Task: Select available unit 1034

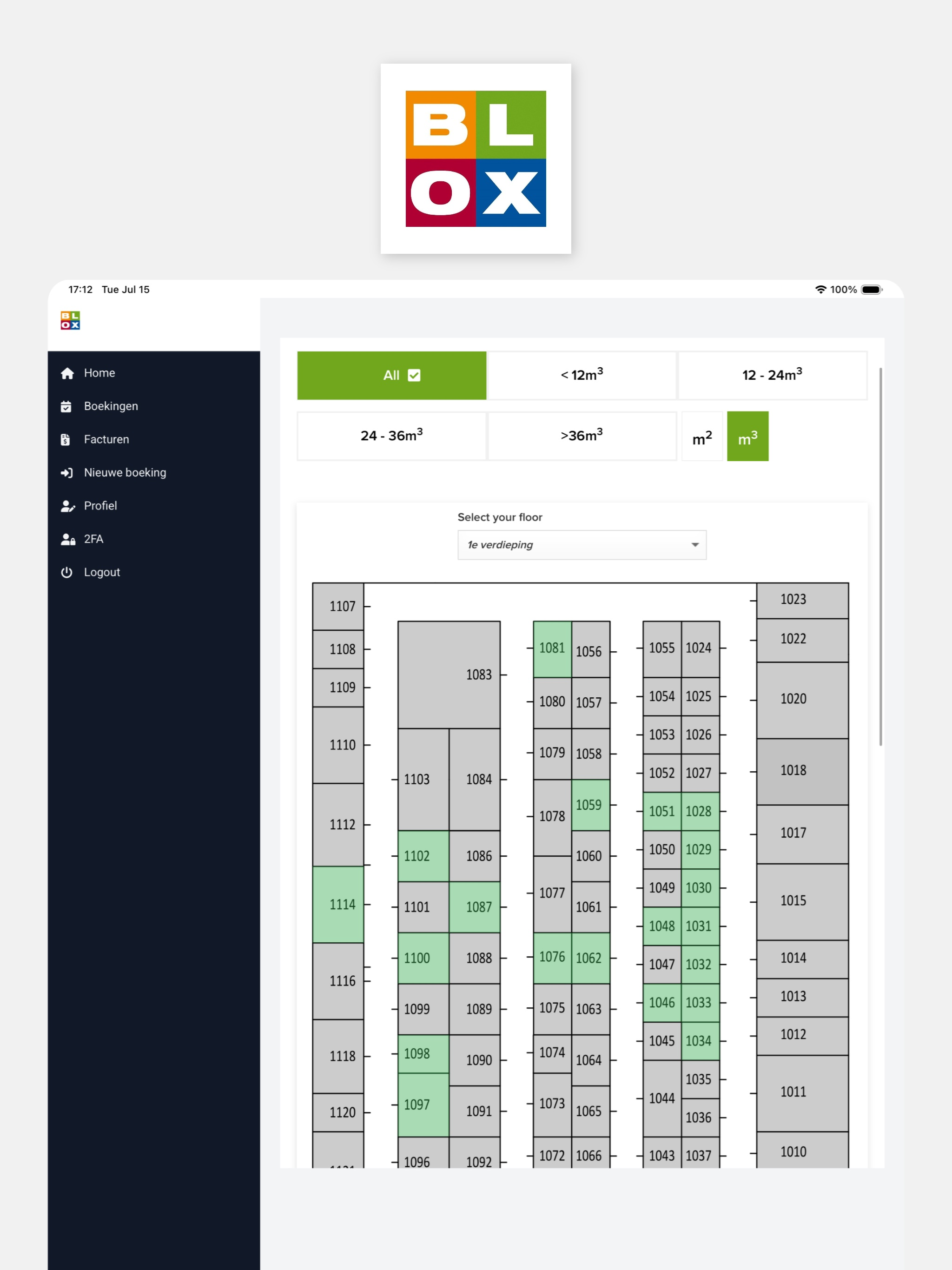Action: pos(701,1041)
